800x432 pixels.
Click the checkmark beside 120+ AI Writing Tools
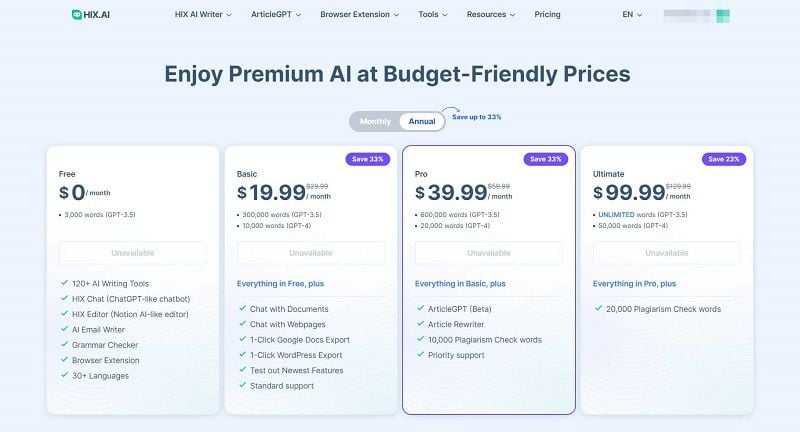click(x=64, y=284)
